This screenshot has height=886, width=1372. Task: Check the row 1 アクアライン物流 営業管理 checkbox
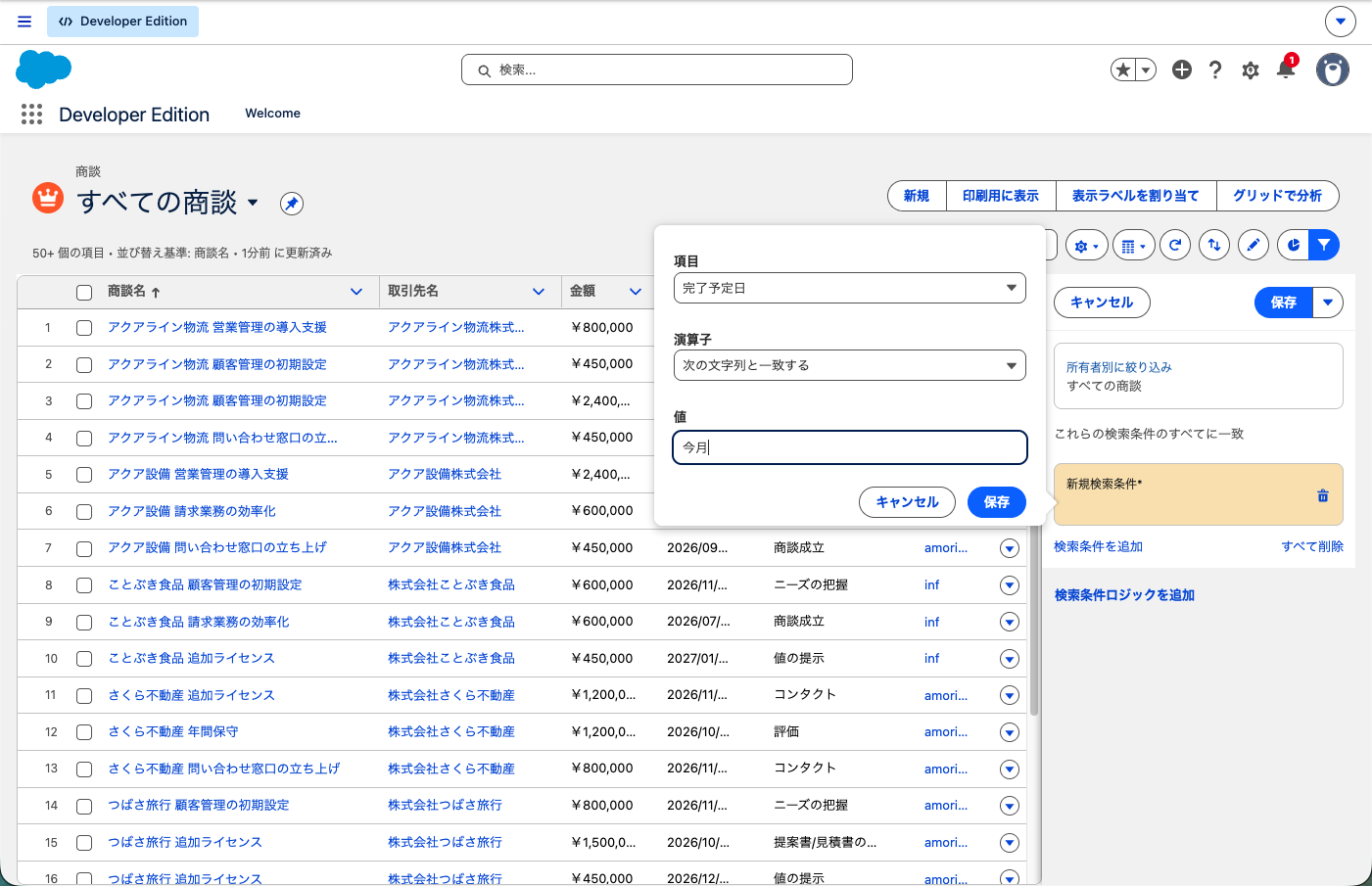[x=84, y=328]
